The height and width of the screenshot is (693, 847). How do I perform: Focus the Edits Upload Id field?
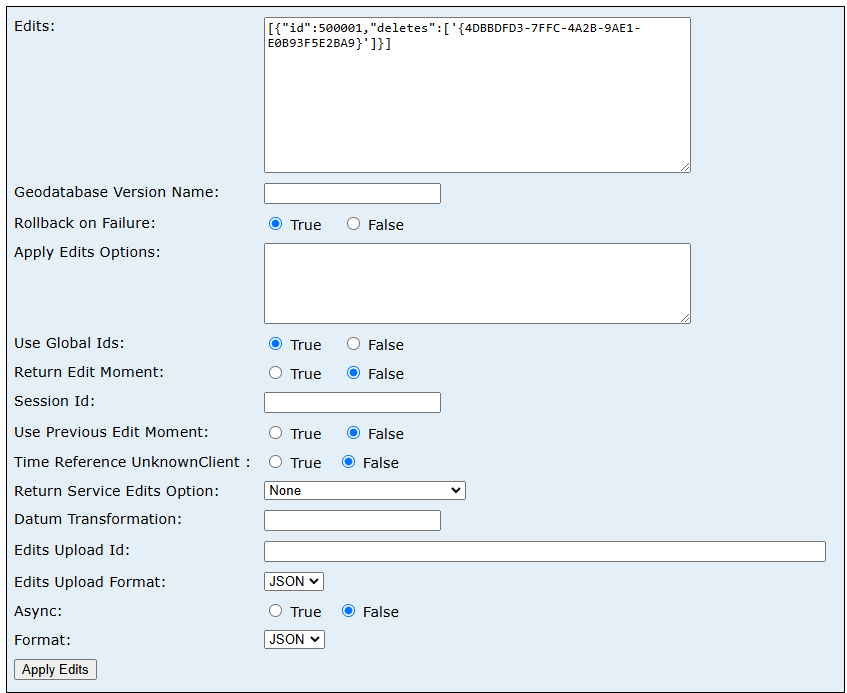[x=544, y=551]
